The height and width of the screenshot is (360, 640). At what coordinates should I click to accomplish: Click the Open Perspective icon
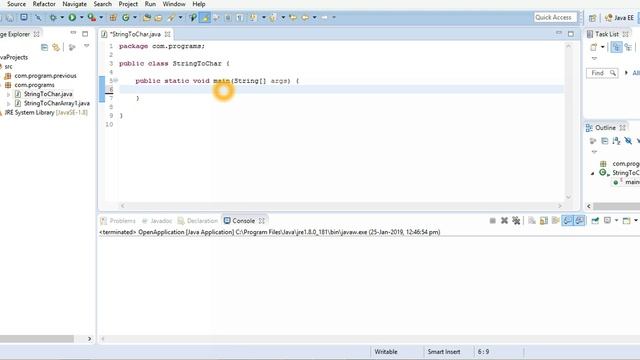tap(593, 18)
